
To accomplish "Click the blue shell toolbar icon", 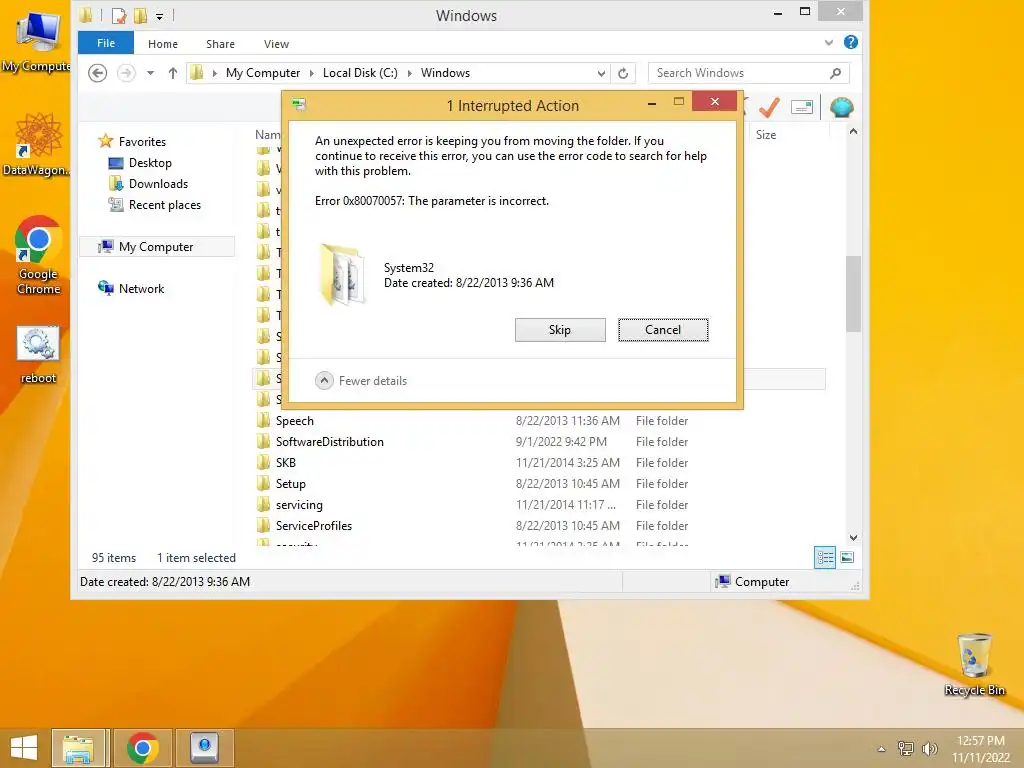I will coord(842,107).
